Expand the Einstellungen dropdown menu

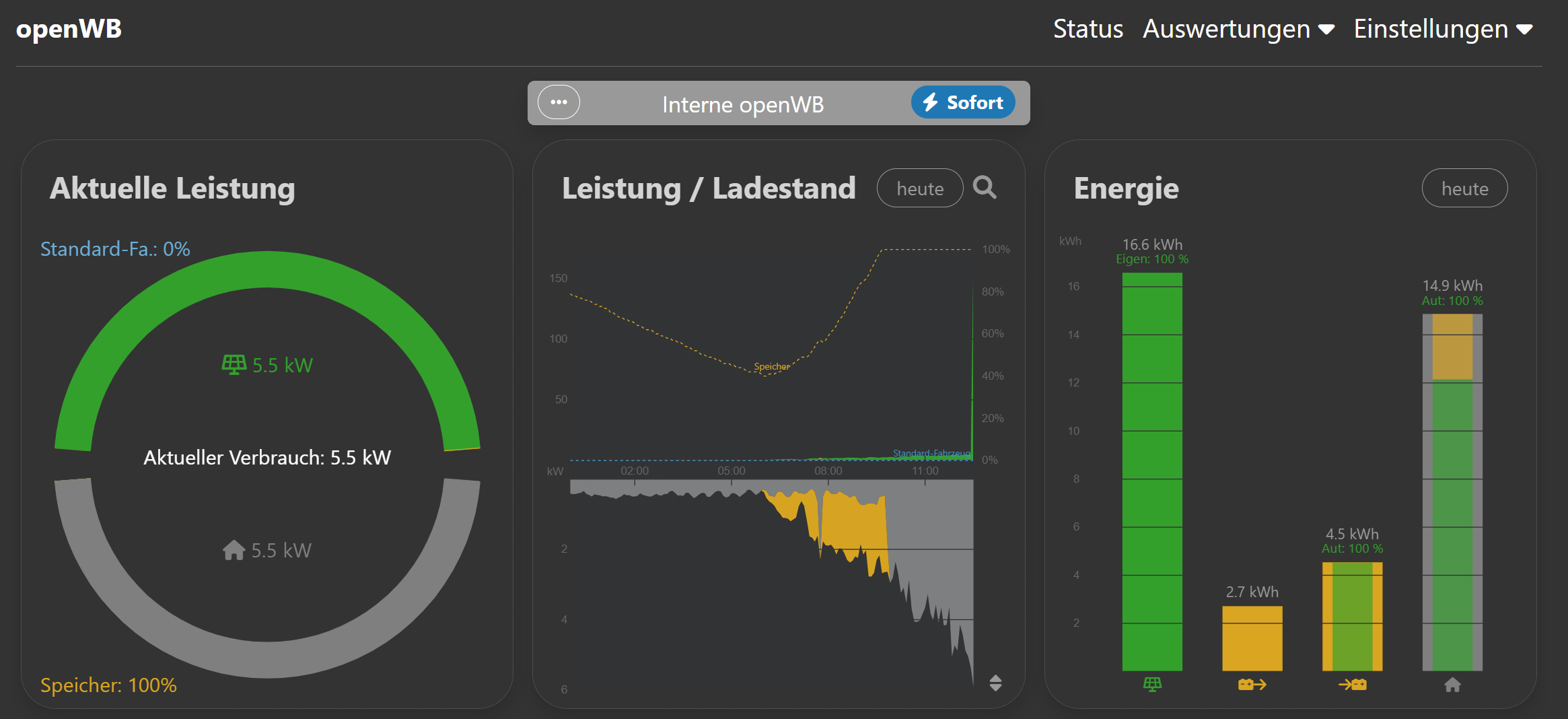coord(1443,29)
